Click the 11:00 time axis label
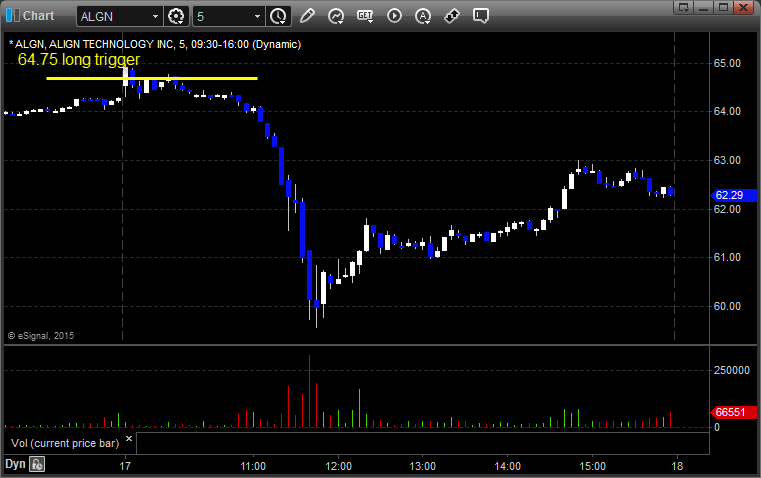The height and width of the screenshot is (478, 761). pos(253,466)
